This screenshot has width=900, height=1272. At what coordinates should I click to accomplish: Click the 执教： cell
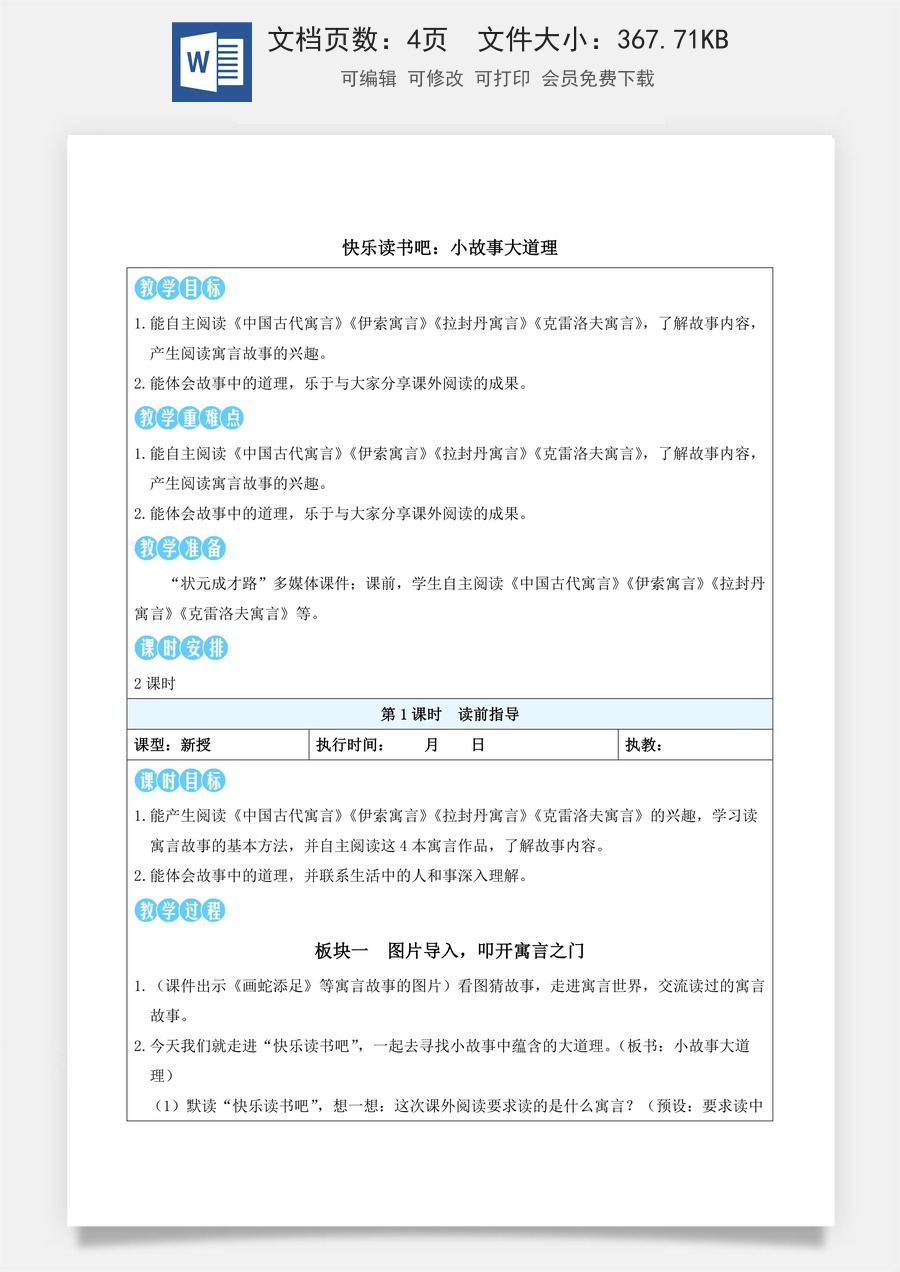[696, 745]
